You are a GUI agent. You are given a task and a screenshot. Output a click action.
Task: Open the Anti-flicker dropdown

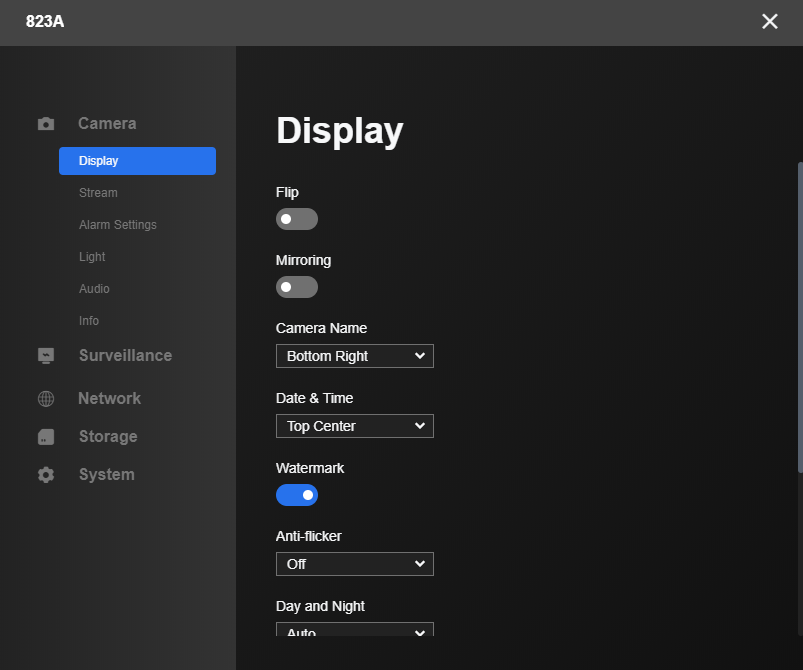355,564
